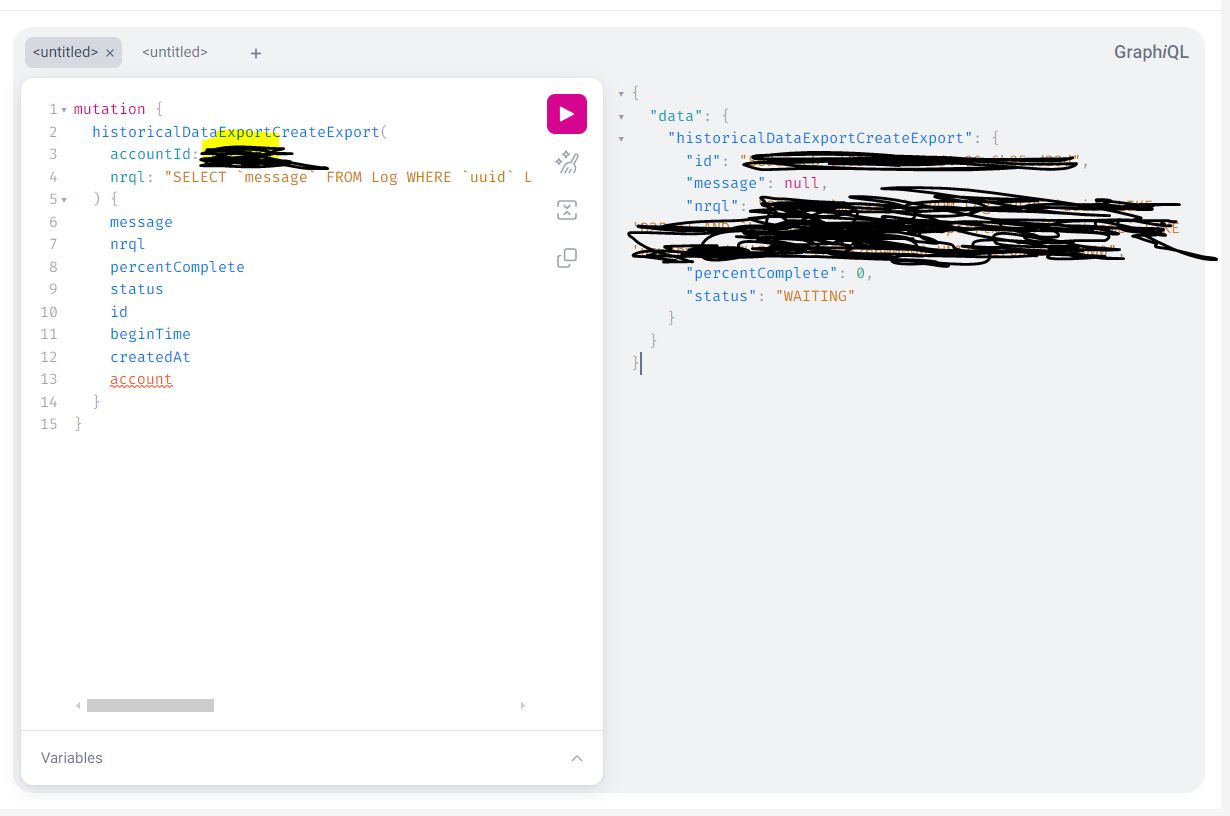1230x816 pixels.
Task: Click the message field on line 6
Action: pos(141,222)
